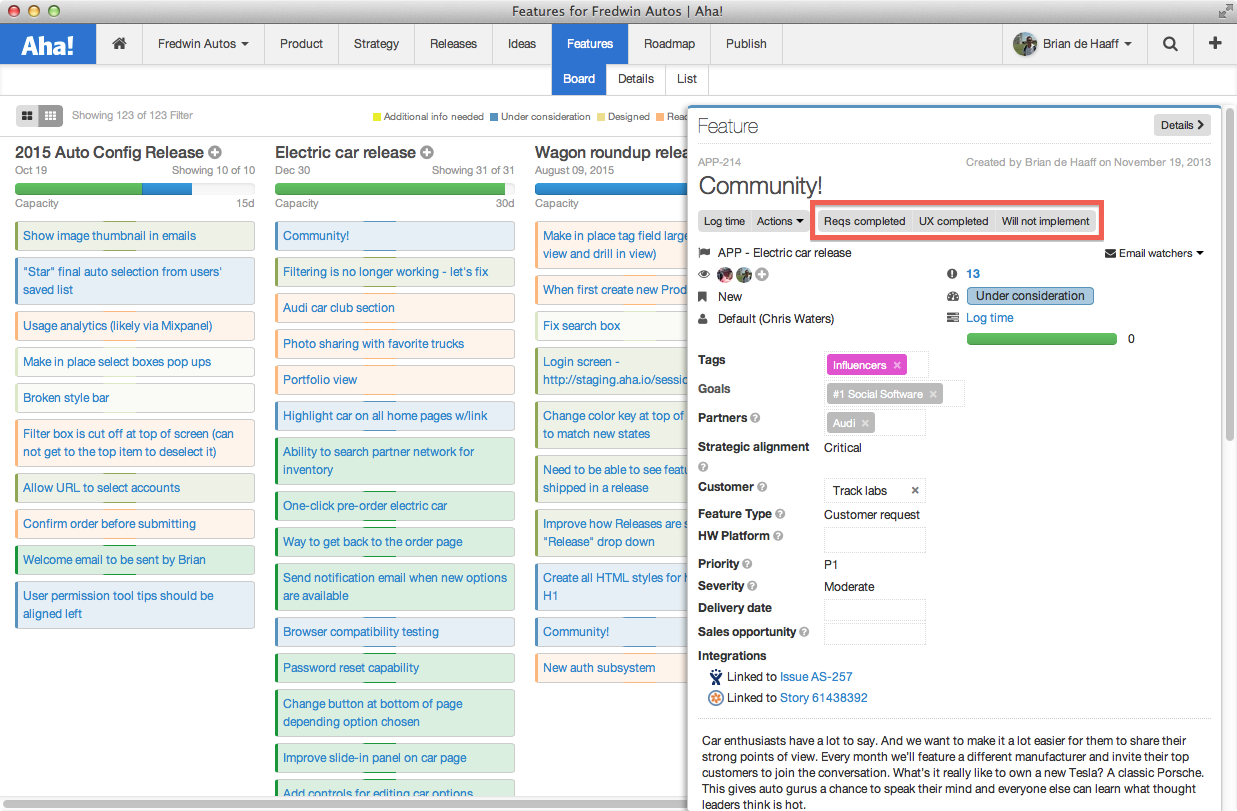Open 'New auth subsystem' card
Image resolution: width=1237 pixels, height=811 pixels.
coord(610,668)
